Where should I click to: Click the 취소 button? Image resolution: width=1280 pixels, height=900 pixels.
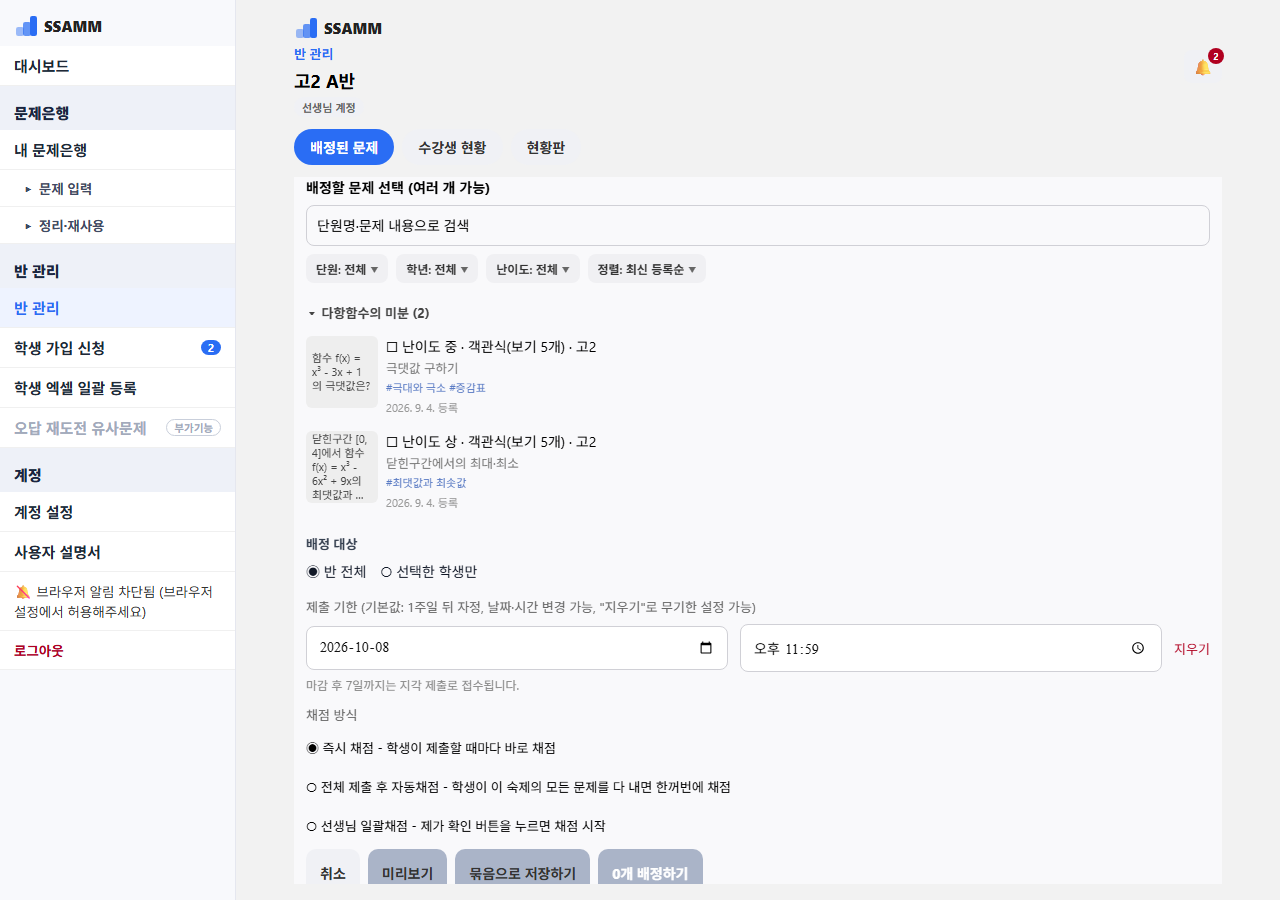333,867
